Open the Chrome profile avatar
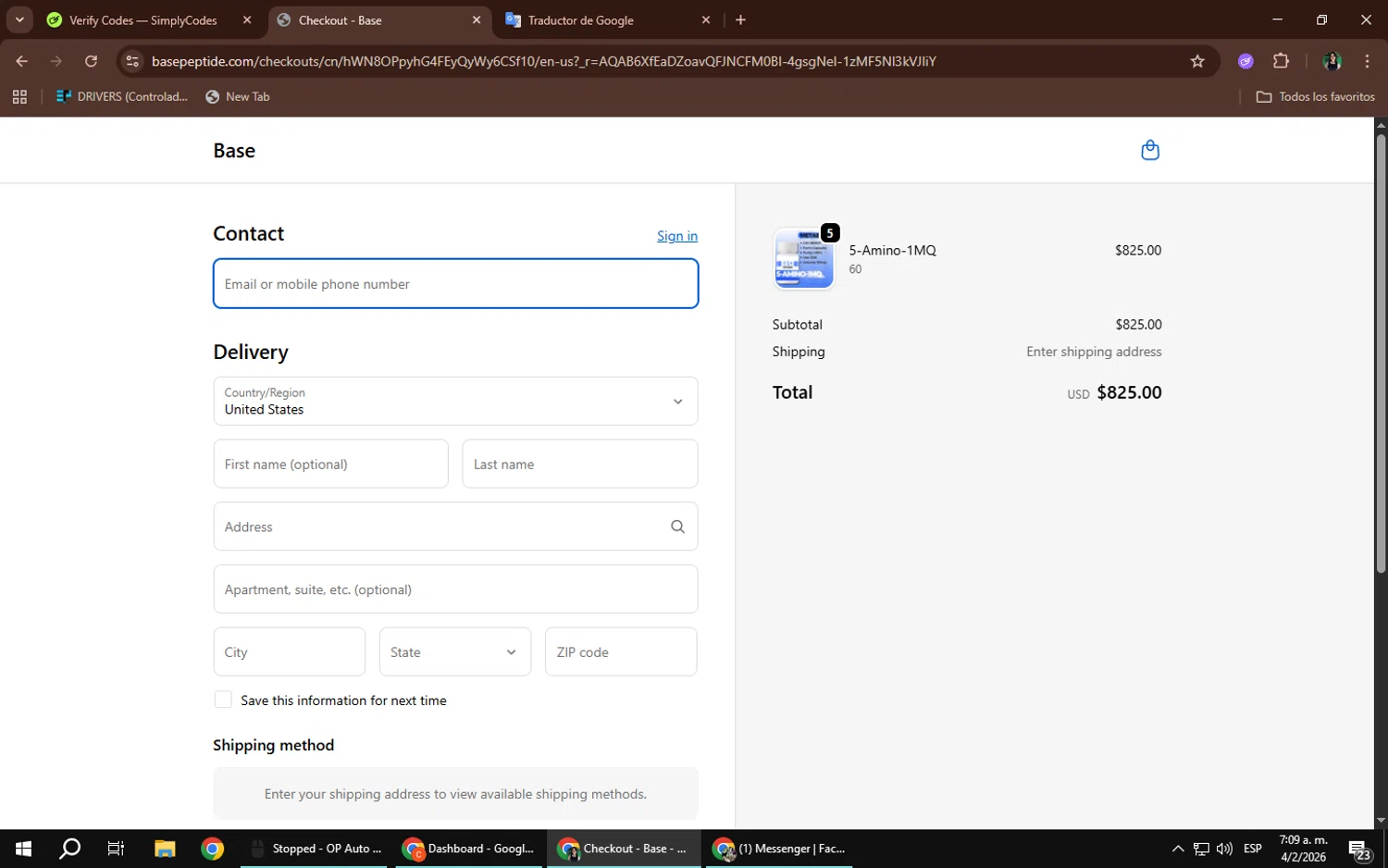Image resolution: width=1388 pixels, height=868 pixels. coord(1332,61)
